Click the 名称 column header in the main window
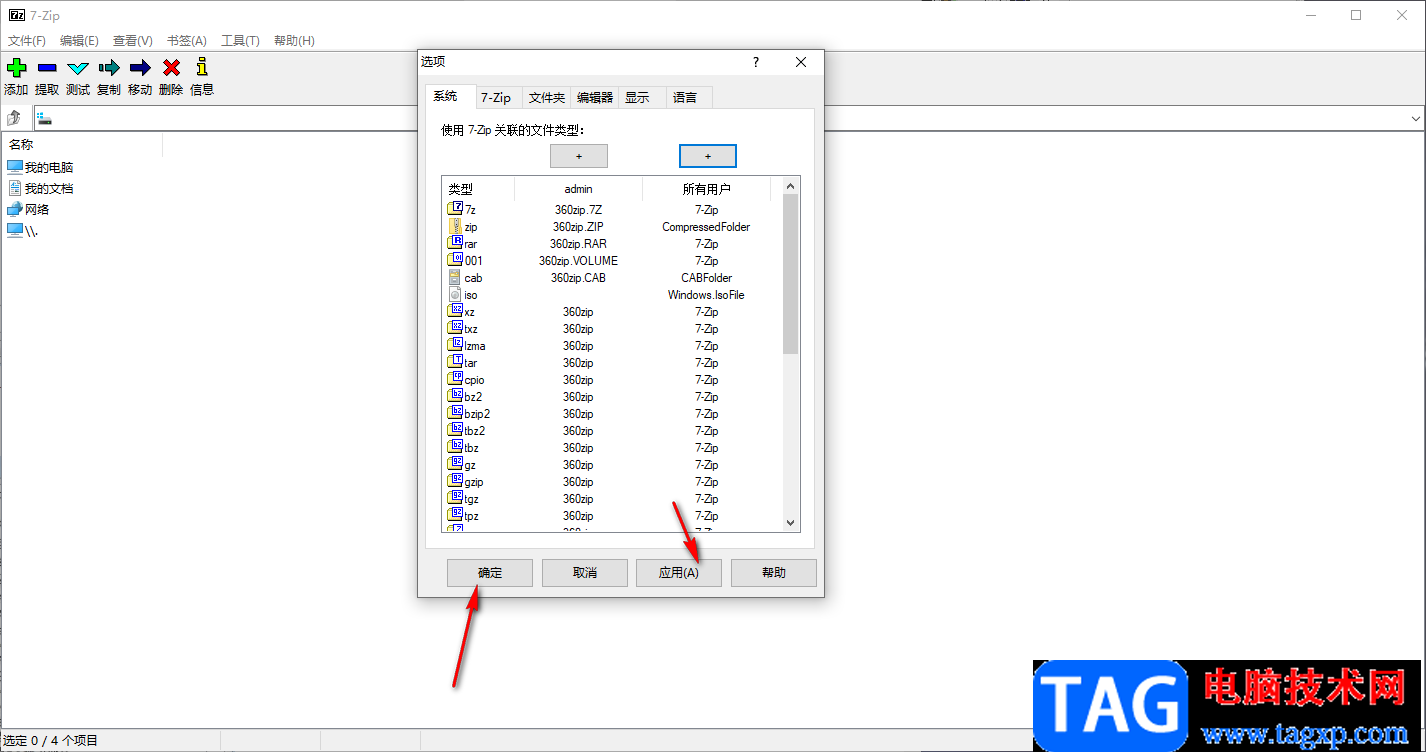The height and width of the screenshot is (752, 1426). (82, 145)
